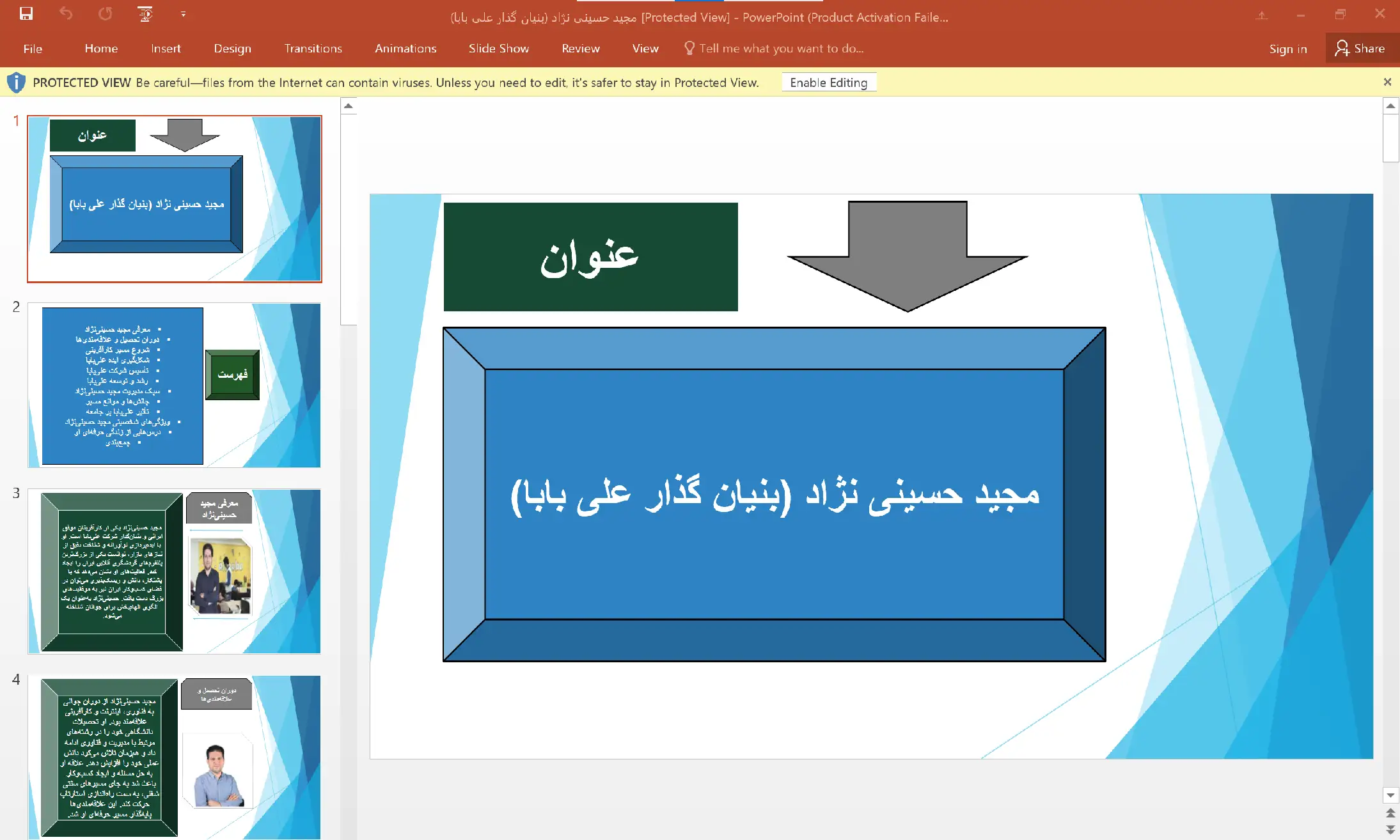Image resolution: width=1400 pixels, height=840 pixels.
Task: Dismiss the Protected View message bar
Action: 1387,82
